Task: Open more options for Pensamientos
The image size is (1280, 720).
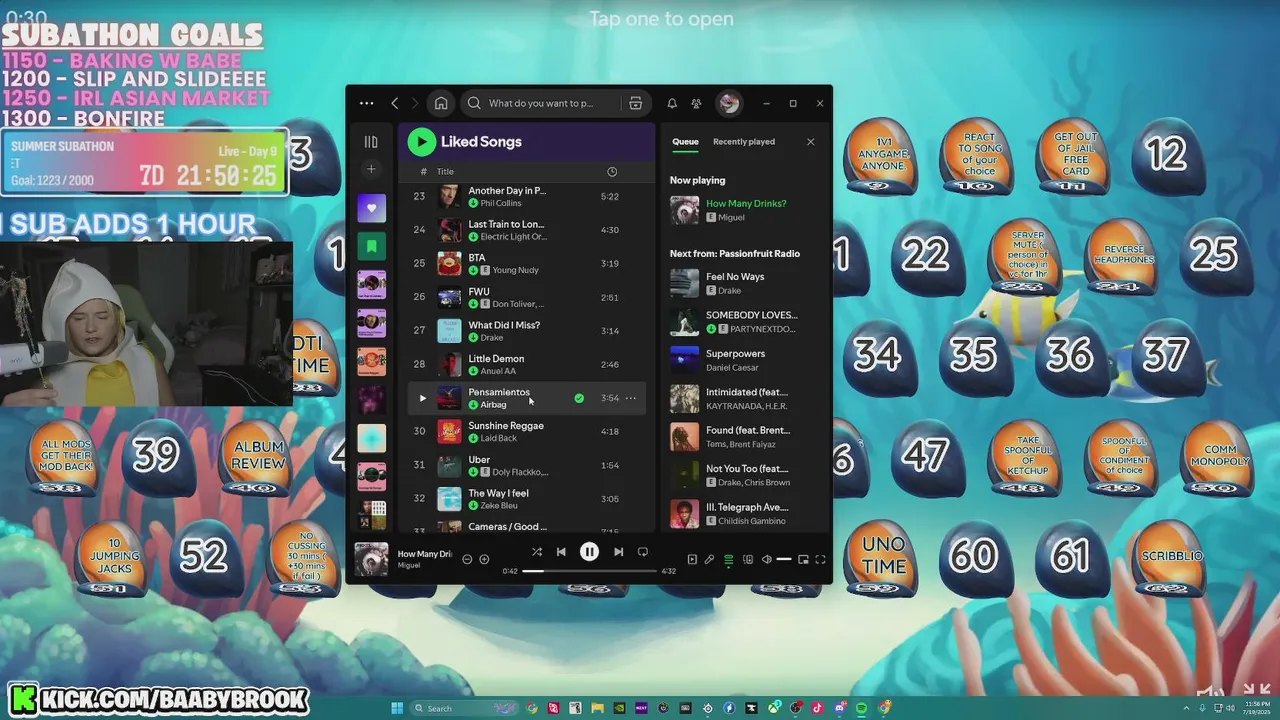Action: [x=631, y=398]
